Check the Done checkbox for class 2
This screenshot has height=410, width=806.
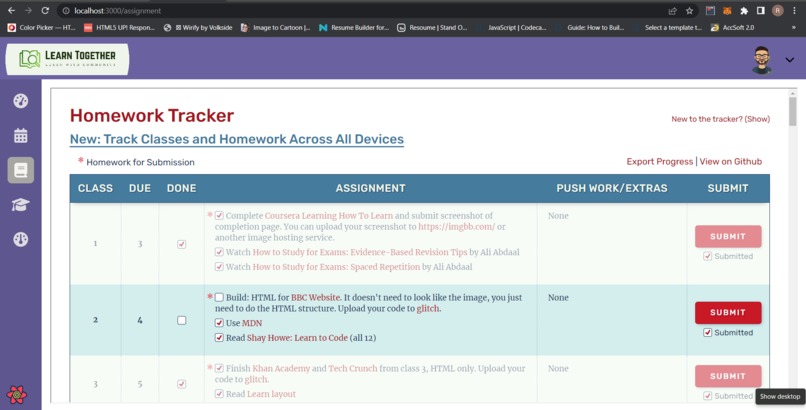tap(181, 320)
